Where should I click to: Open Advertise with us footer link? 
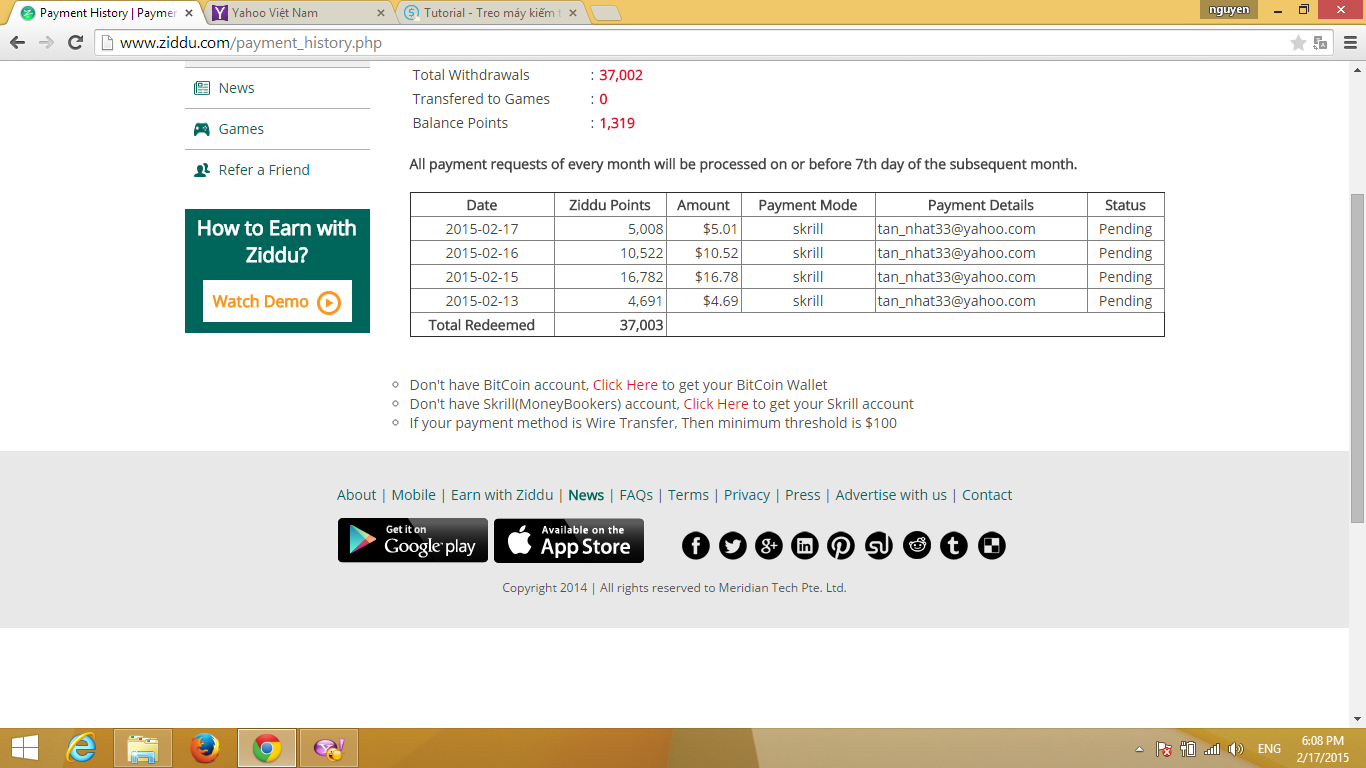tap(891, 495)
